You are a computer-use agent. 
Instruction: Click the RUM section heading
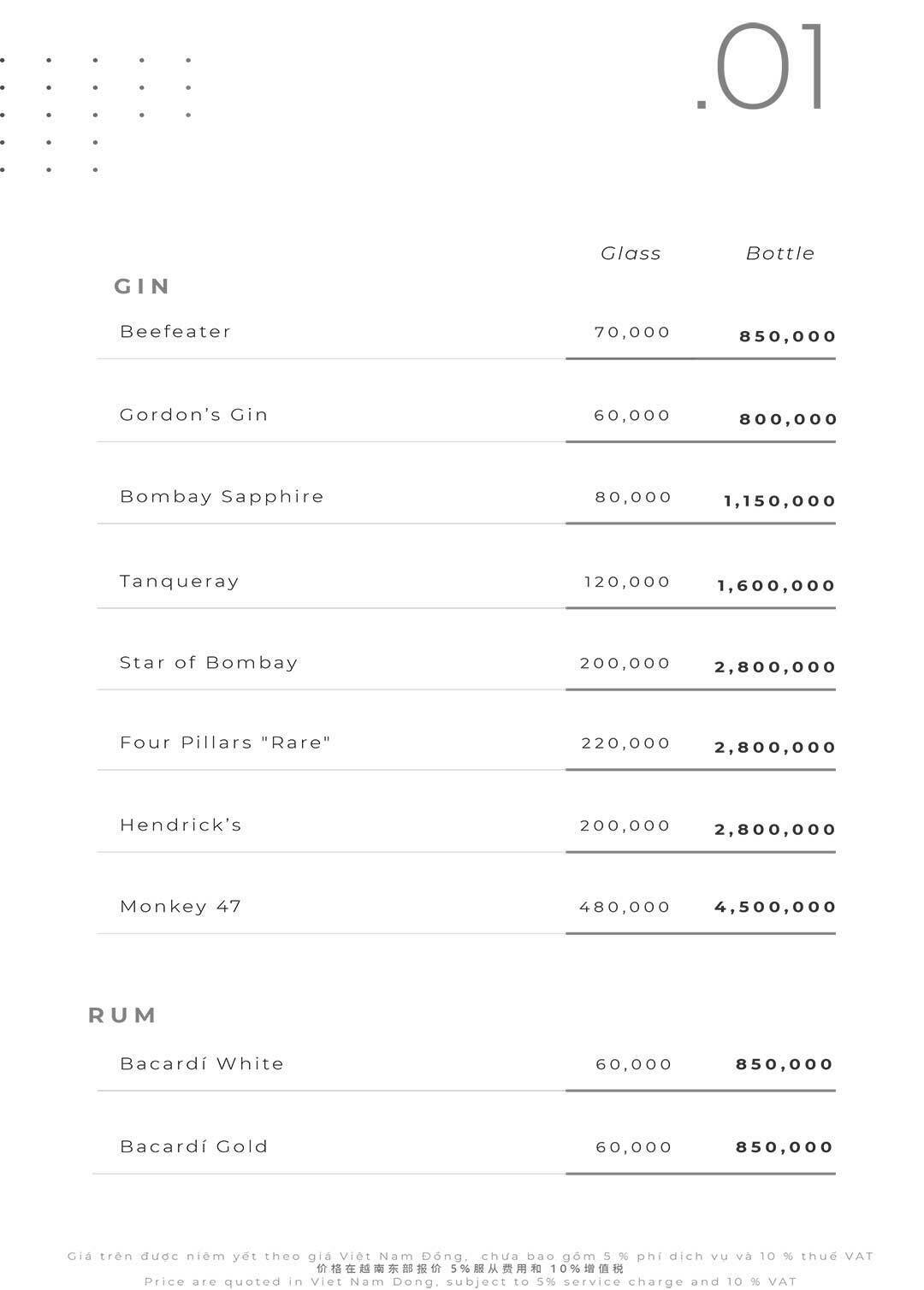coord(122,1015)
